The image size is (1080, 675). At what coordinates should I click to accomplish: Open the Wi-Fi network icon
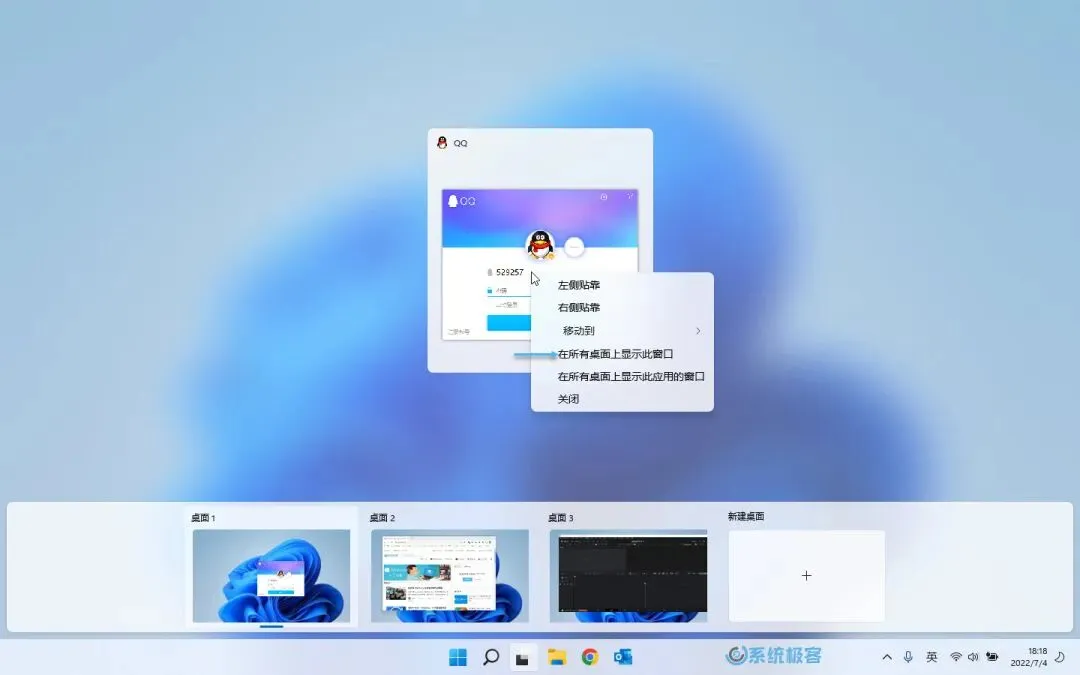953,657
